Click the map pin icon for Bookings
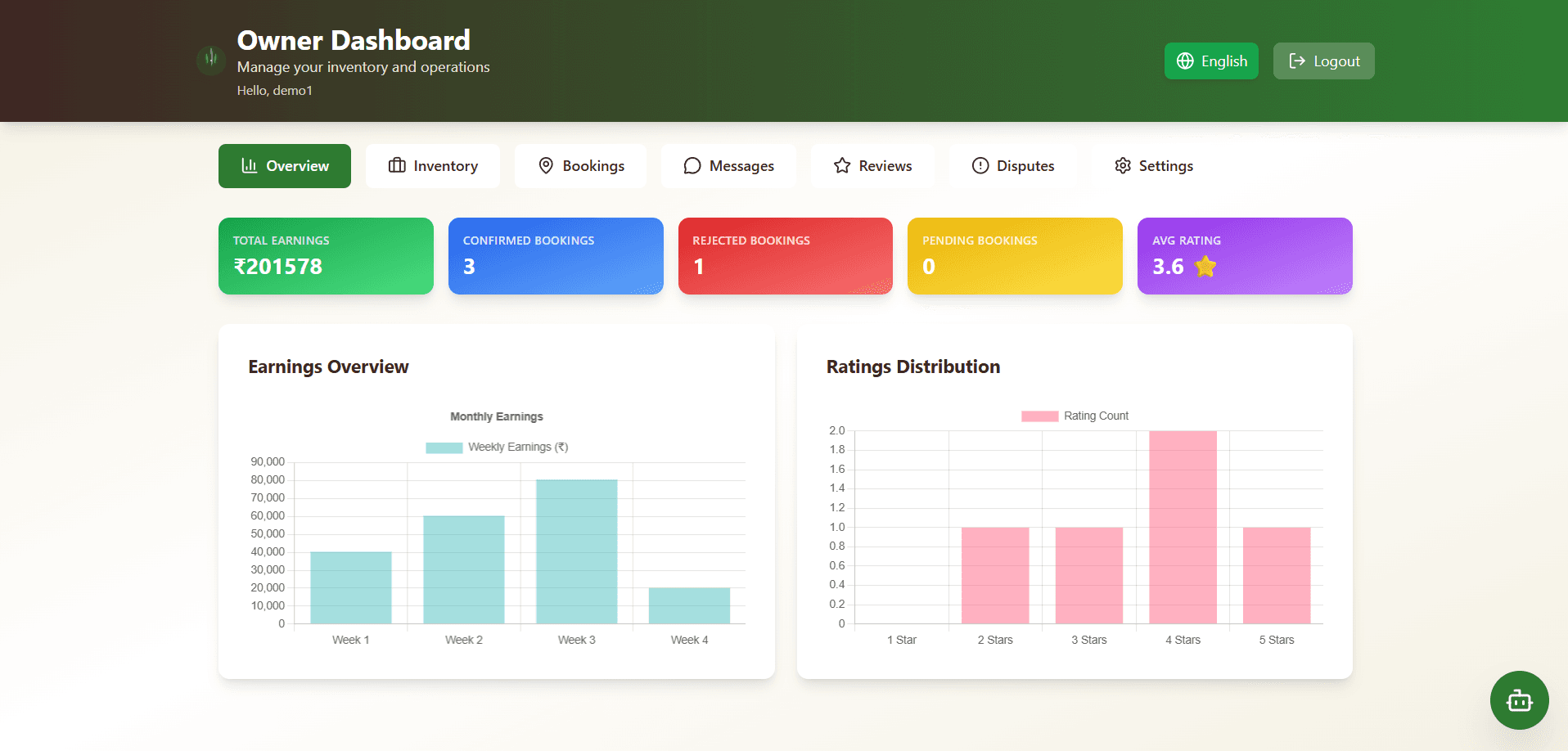Viewport: 1568px width, 751px height. [546, 166]
